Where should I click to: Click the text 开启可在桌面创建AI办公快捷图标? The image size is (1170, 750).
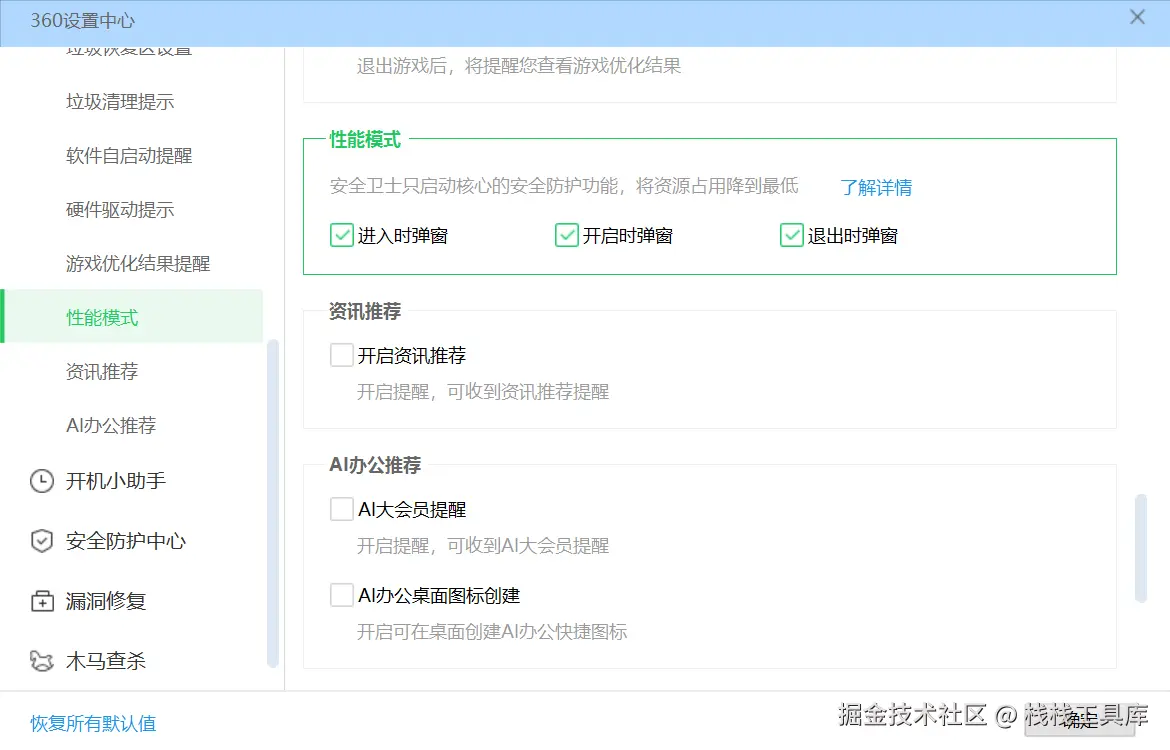pyautogui.click(x=492, y=632)
